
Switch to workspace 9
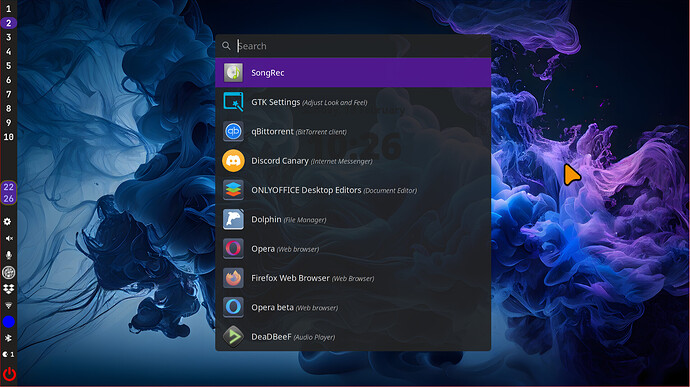[x=8, y=123]
